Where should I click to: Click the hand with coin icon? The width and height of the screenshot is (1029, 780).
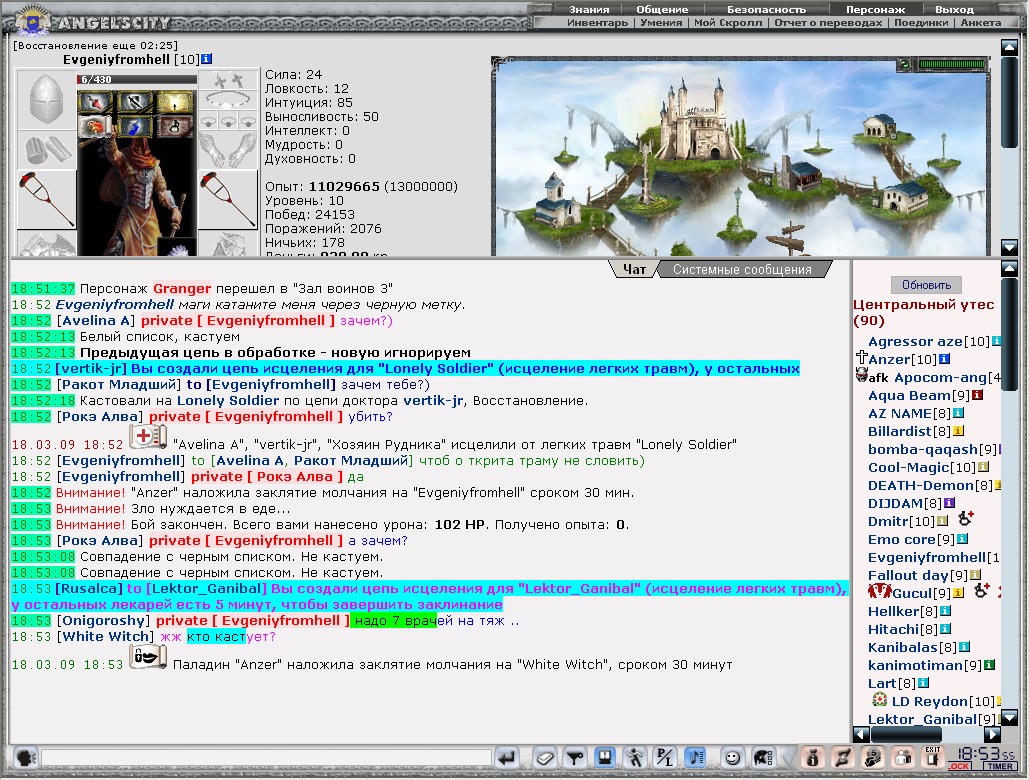point(873,758)
